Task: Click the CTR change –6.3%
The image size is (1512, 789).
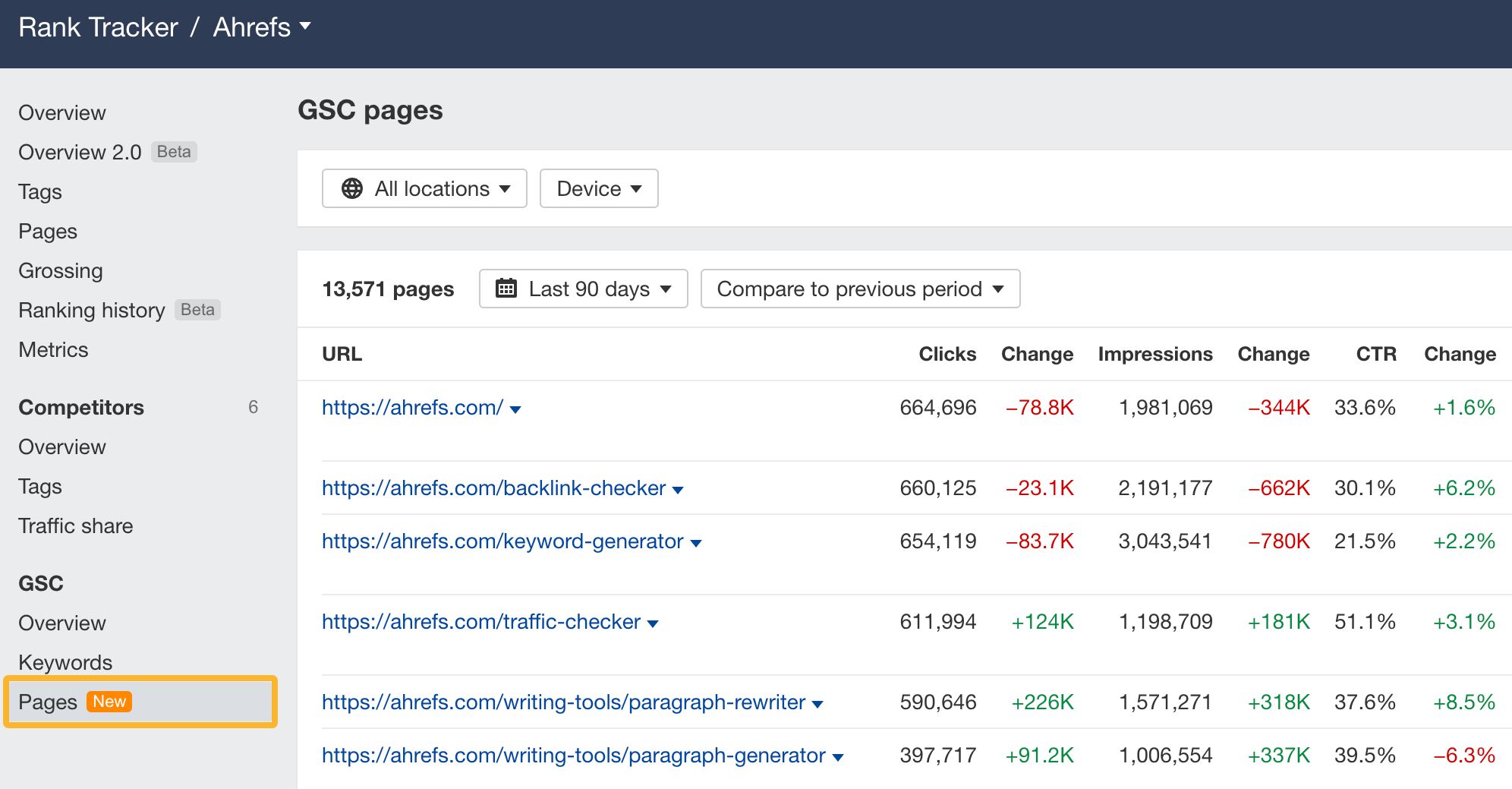Action: click(x=1464, y=755)
